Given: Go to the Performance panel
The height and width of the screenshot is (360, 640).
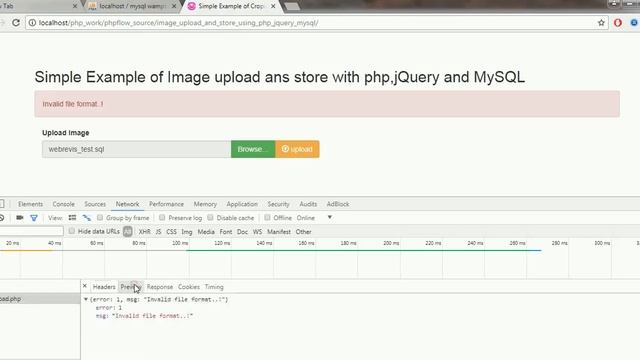Looking at the screenshot, I should [x=166, y=204].
